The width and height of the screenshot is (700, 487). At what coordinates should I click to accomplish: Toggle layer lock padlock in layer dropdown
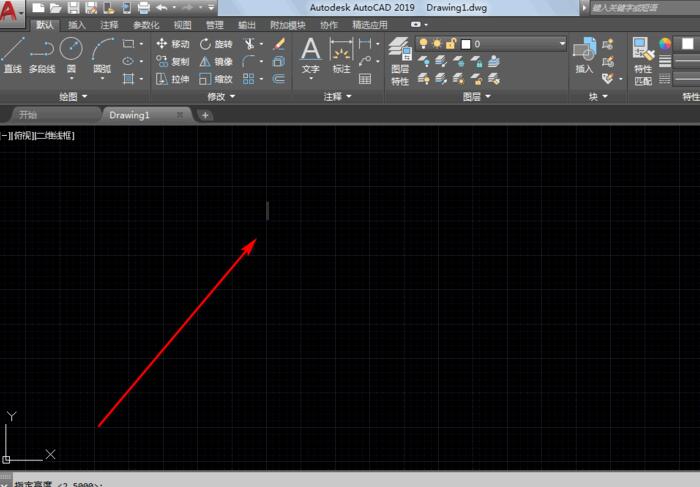[x=451, y=43]
